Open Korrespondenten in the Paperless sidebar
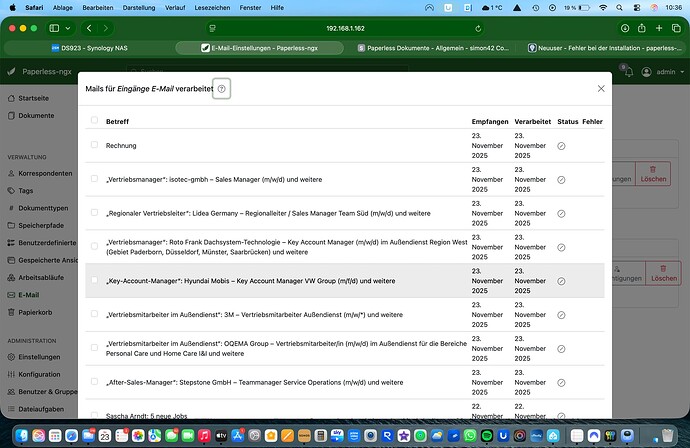Viewport: 690px width, 448px height. [x=40, y=173]
